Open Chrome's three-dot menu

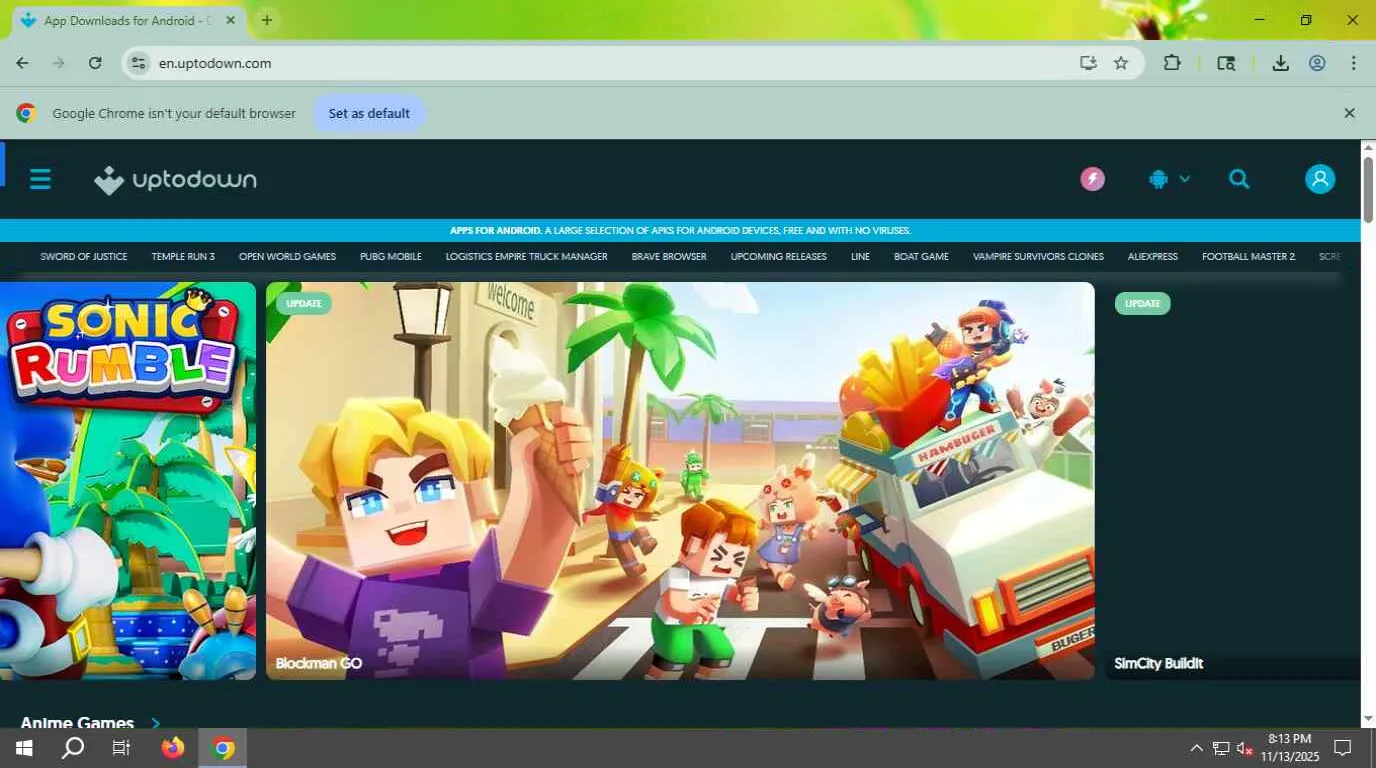pyautogui.click(x=1354, y=63)
